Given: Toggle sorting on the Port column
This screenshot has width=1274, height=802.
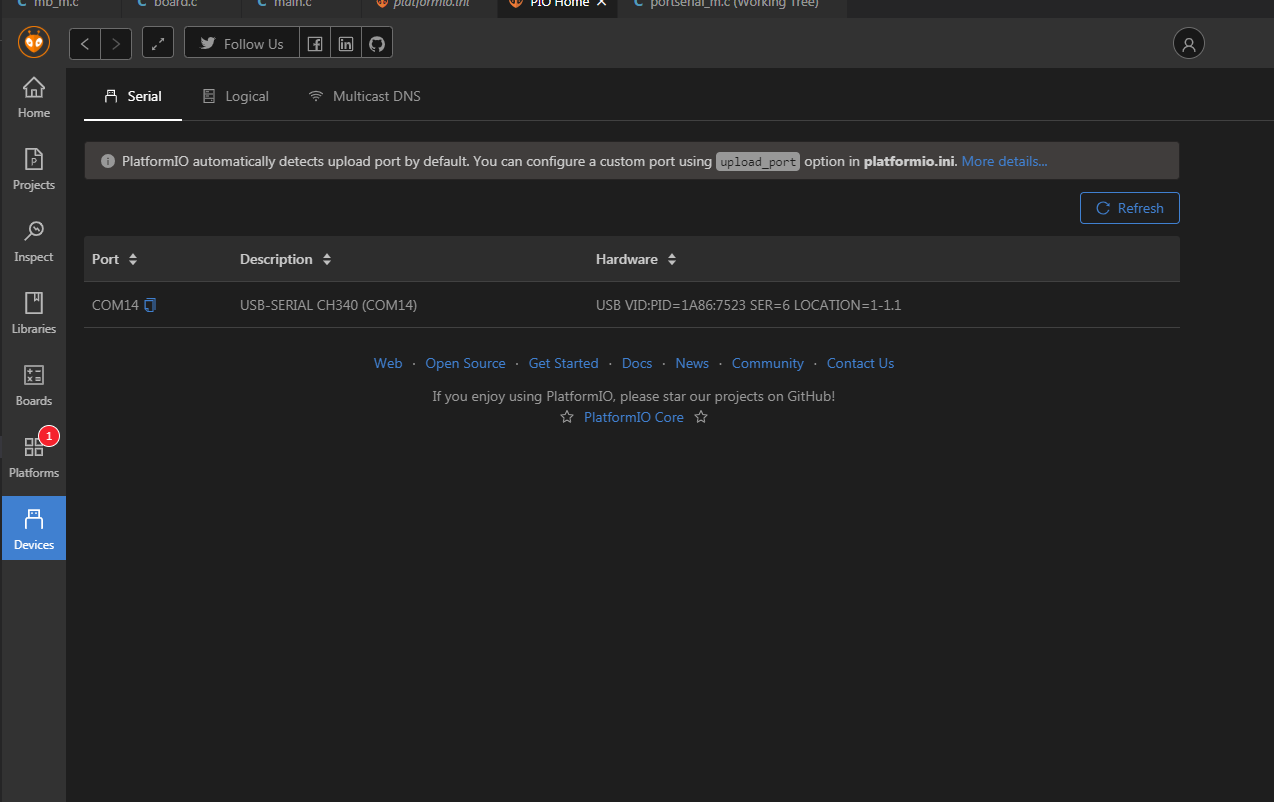Looking at the screenshot, I should [x=131, y=258].
